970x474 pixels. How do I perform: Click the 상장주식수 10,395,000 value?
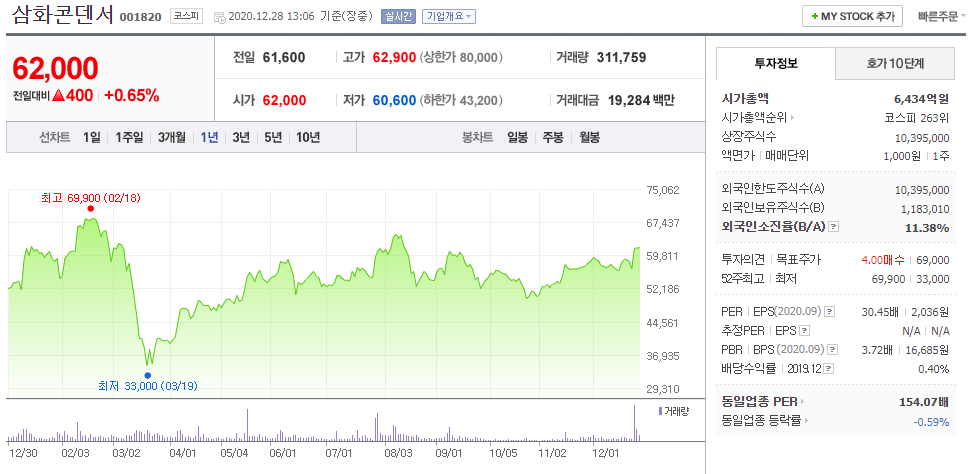tap(922, 137)
